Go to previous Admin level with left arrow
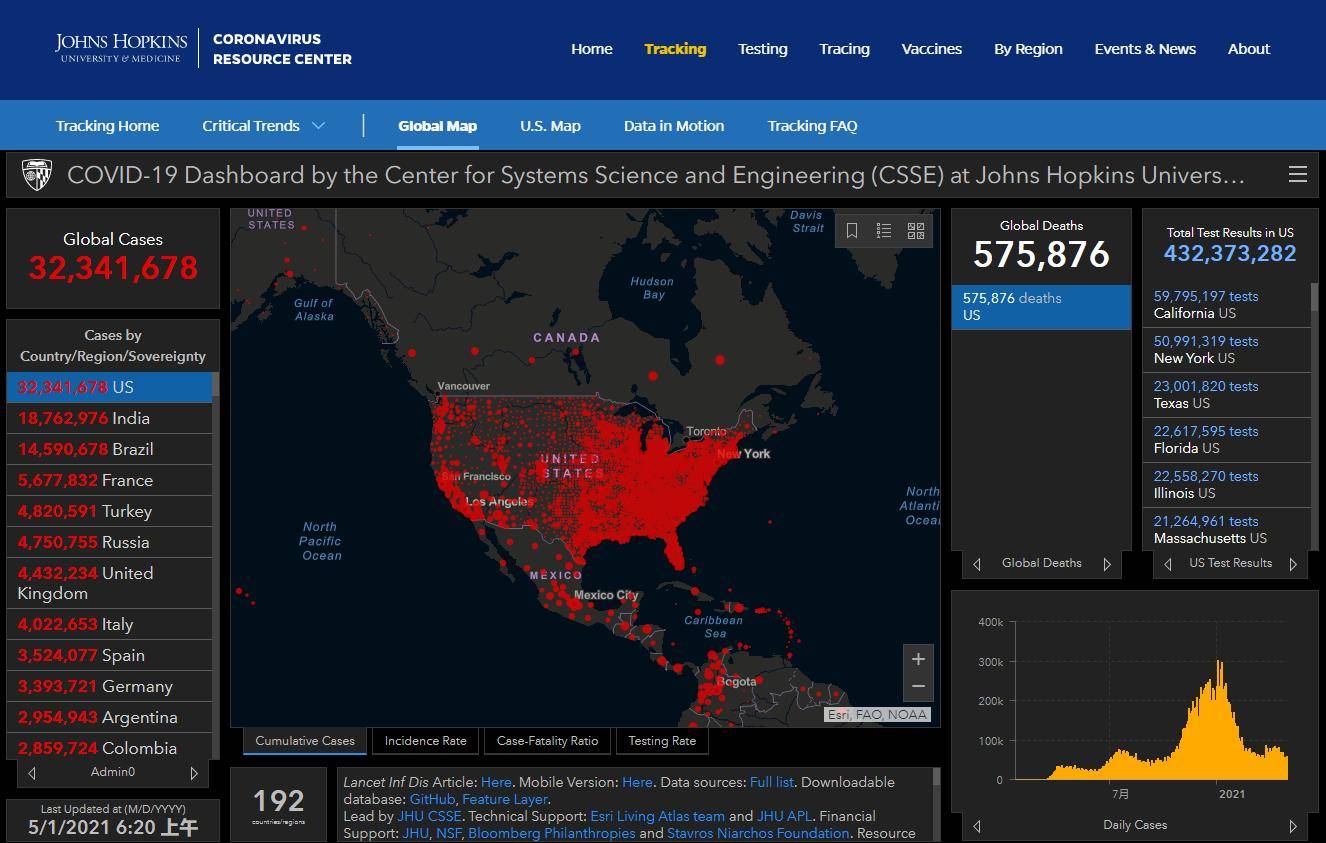Viewport: 1326px width, 843px height. (32, 772)
